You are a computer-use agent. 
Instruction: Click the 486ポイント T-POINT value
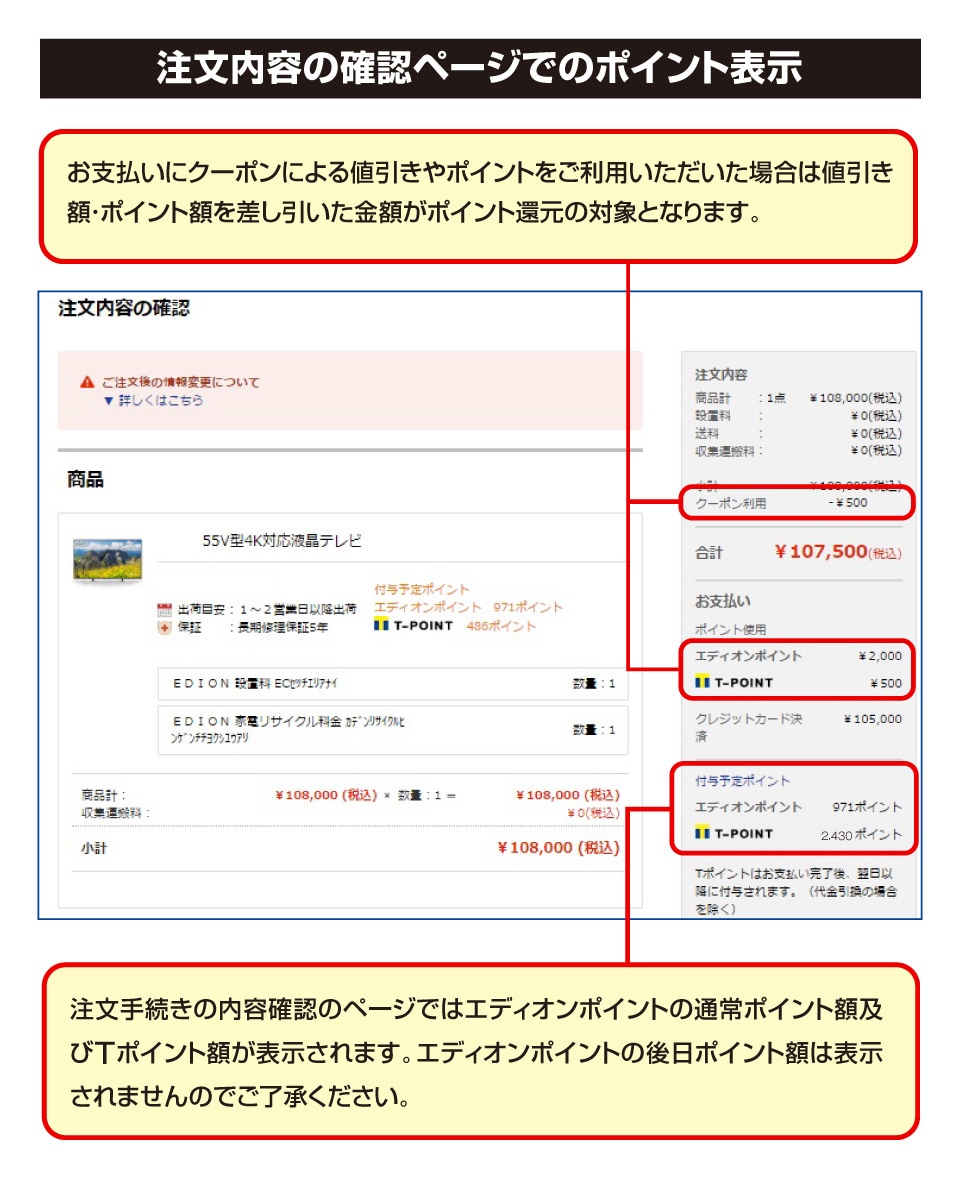coord(502,625)
